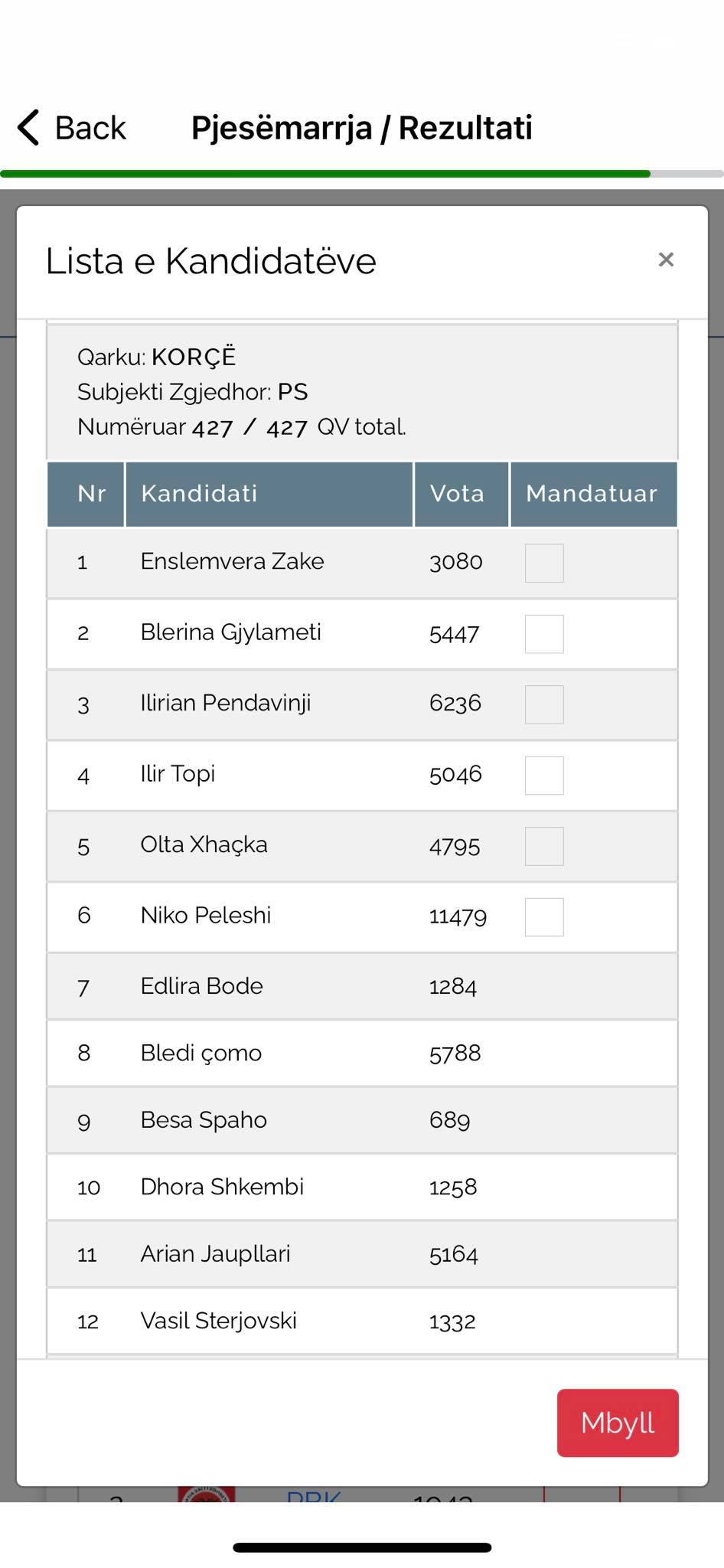Select Mandatuar checkbox for Olta Xhaçka

544,846
